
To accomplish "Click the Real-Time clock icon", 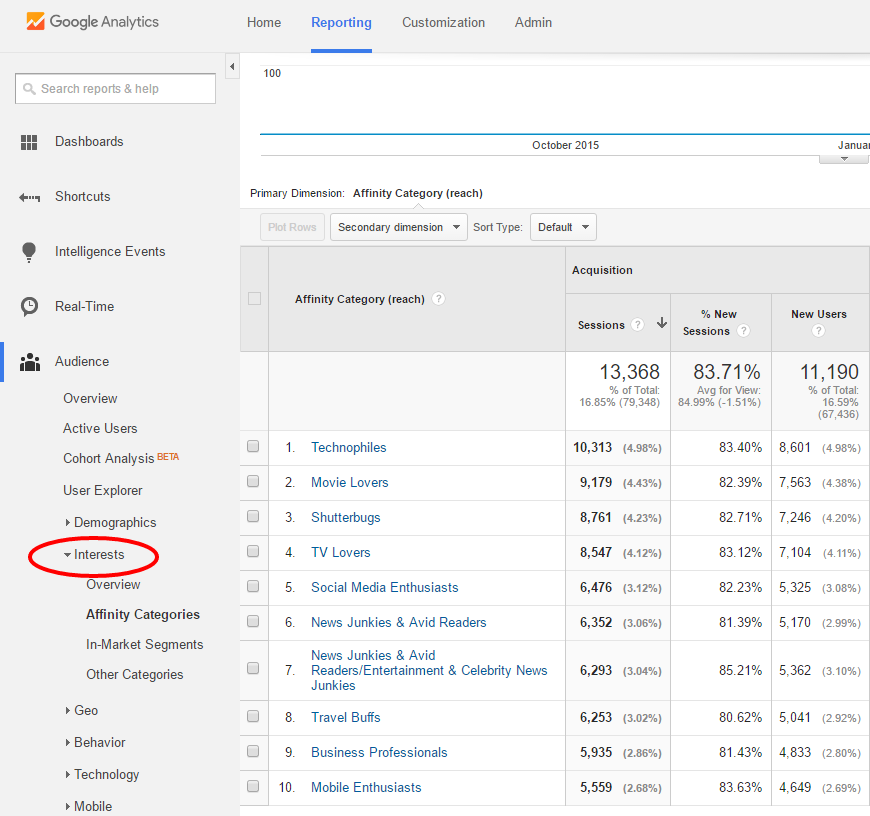I will 29,306.
